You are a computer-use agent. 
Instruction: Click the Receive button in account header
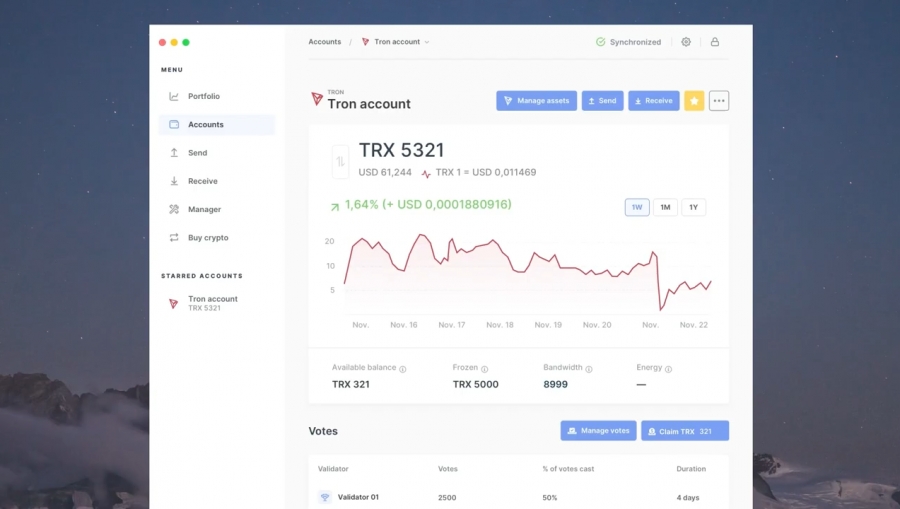click(654, 101)
